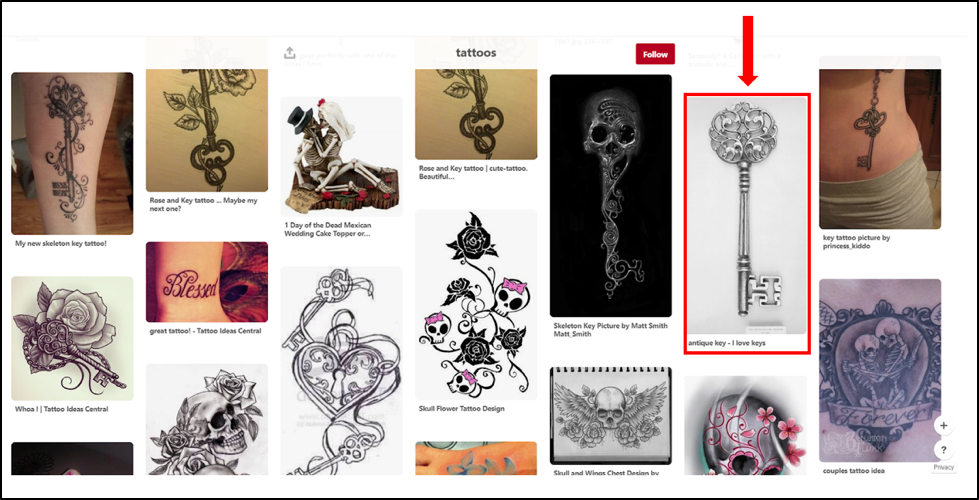Click the share upload icon

coord(289,53)
